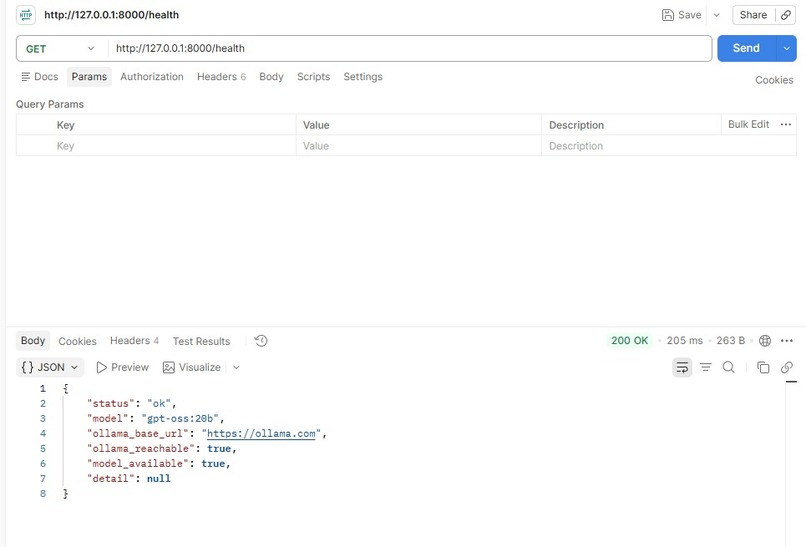Open response history clock icon

tap(261, 341)
